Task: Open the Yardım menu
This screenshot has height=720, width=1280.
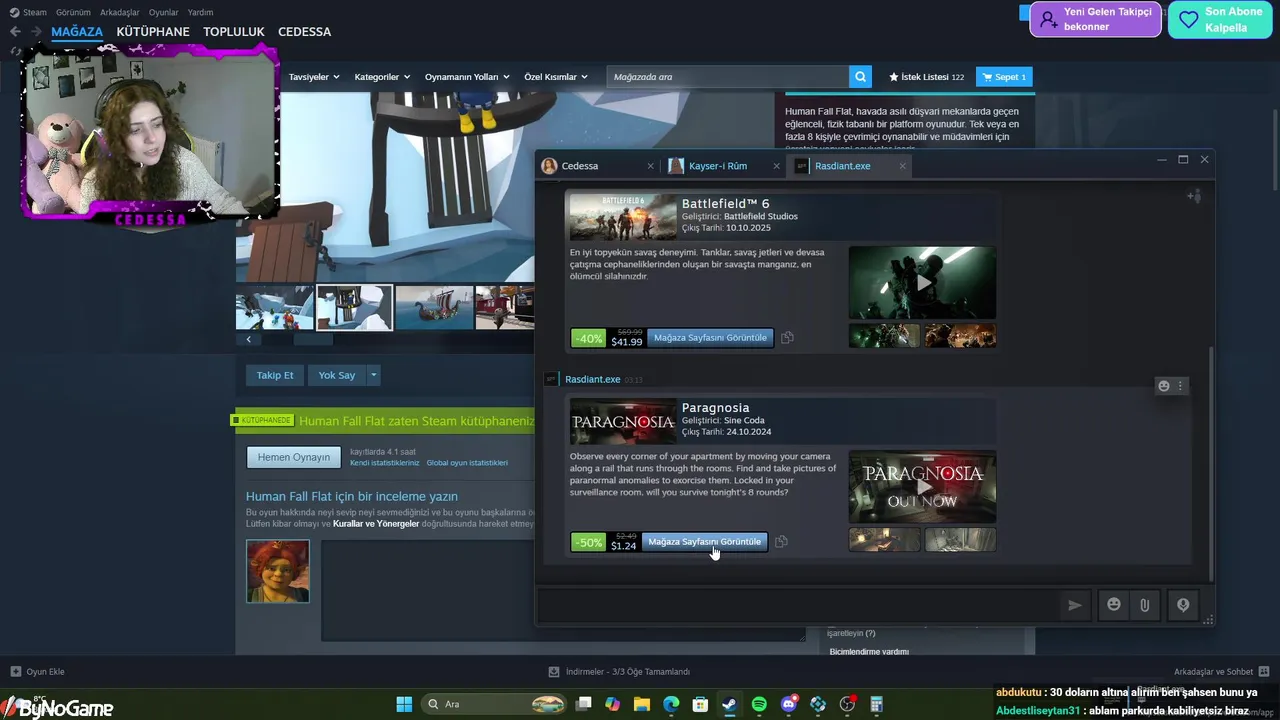Action: (x=200, y=12)
